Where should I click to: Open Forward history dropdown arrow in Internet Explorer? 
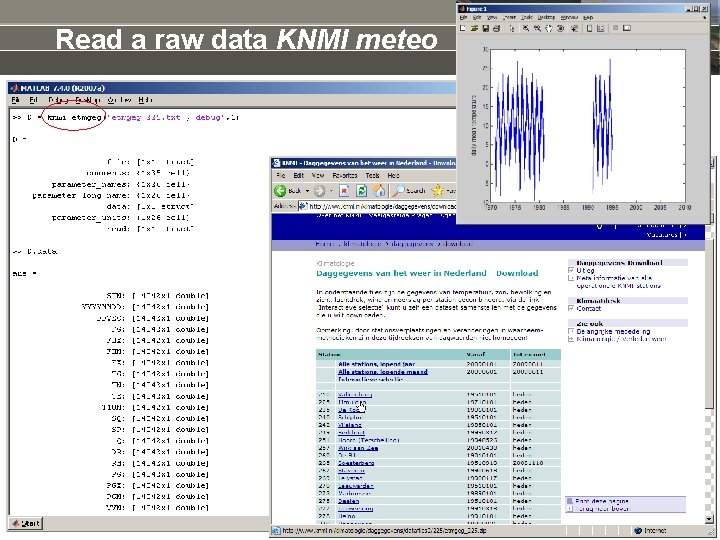(x=331, y=191)
